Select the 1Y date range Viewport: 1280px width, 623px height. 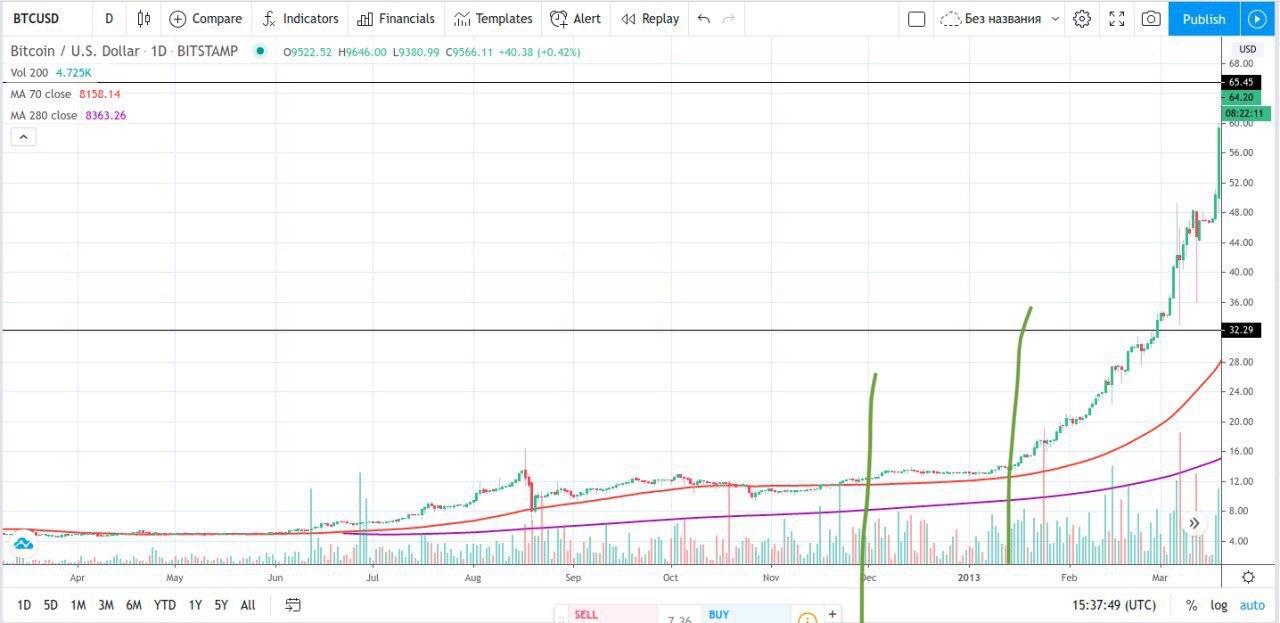195,605
